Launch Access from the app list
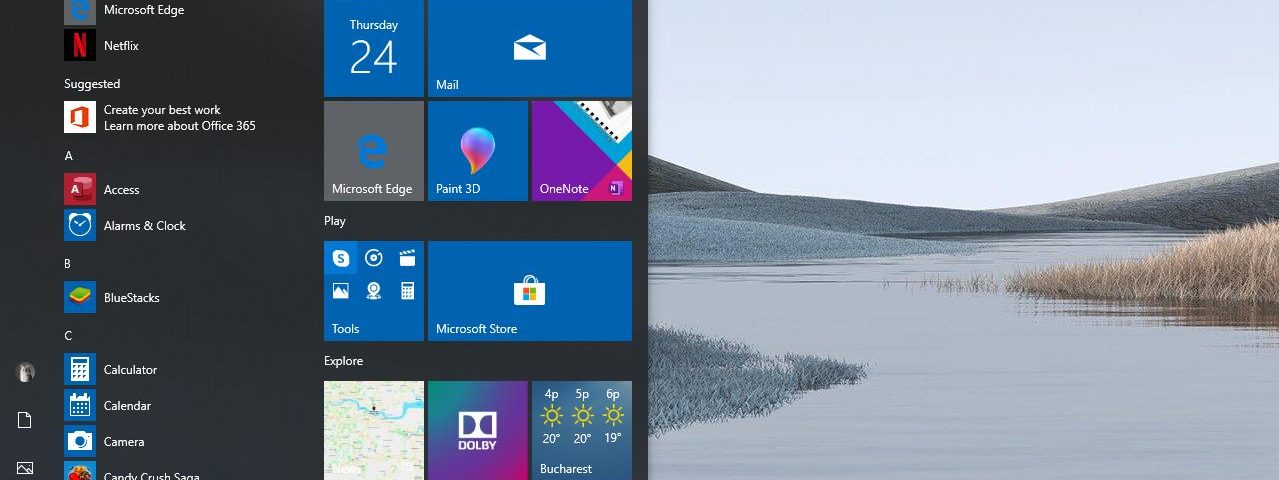This screenshot has width=1279, height=480. pyautogui.click(x=120, y=190)
